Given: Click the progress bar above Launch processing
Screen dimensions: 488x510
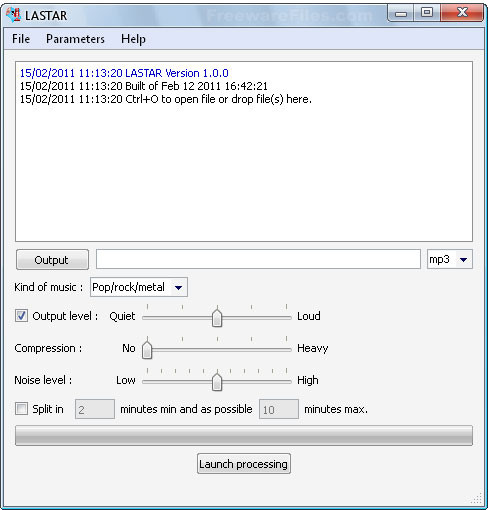Looking at the screenshot, I should pos(244,436).
